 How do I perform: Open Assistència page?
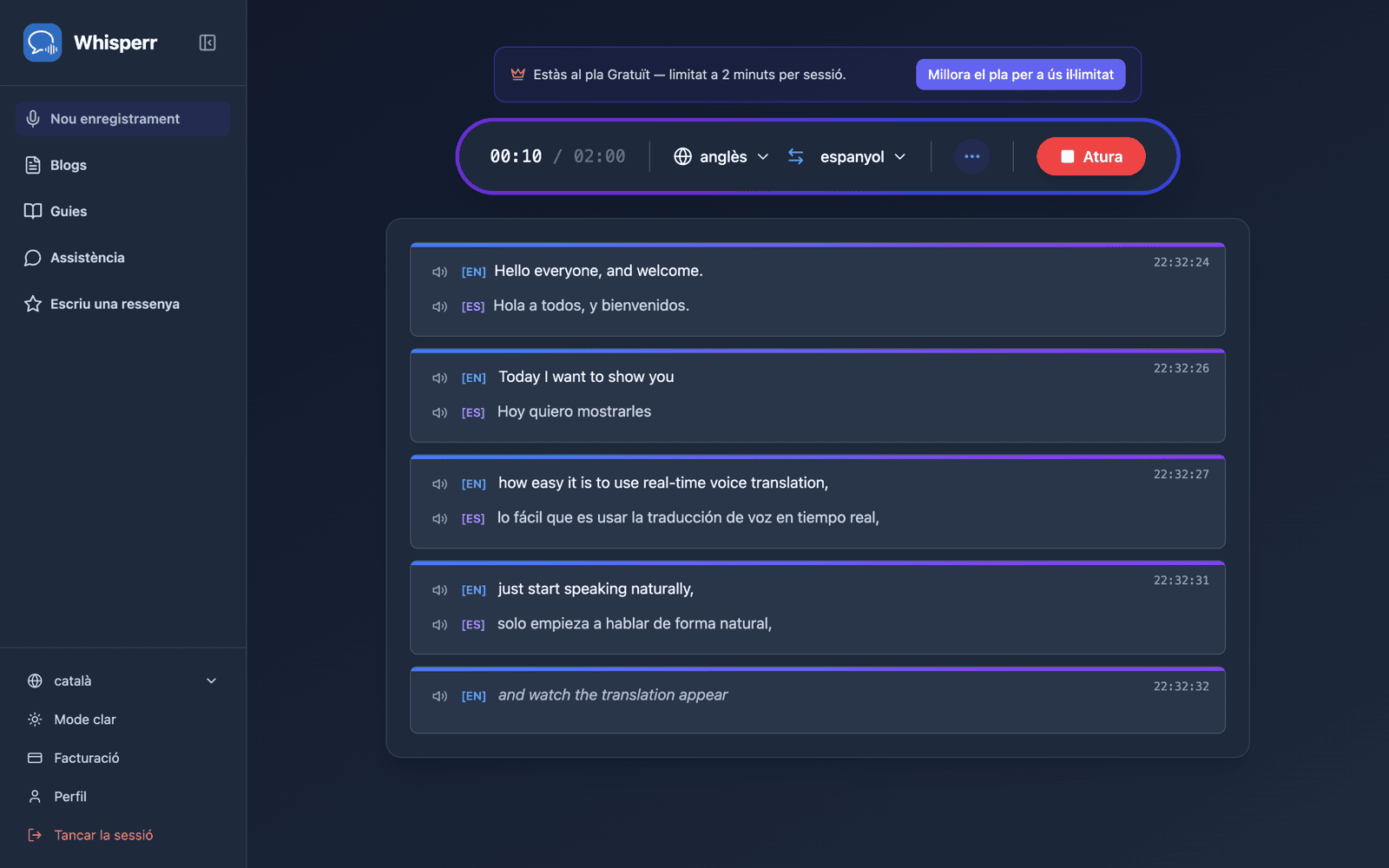pos(122,258)
